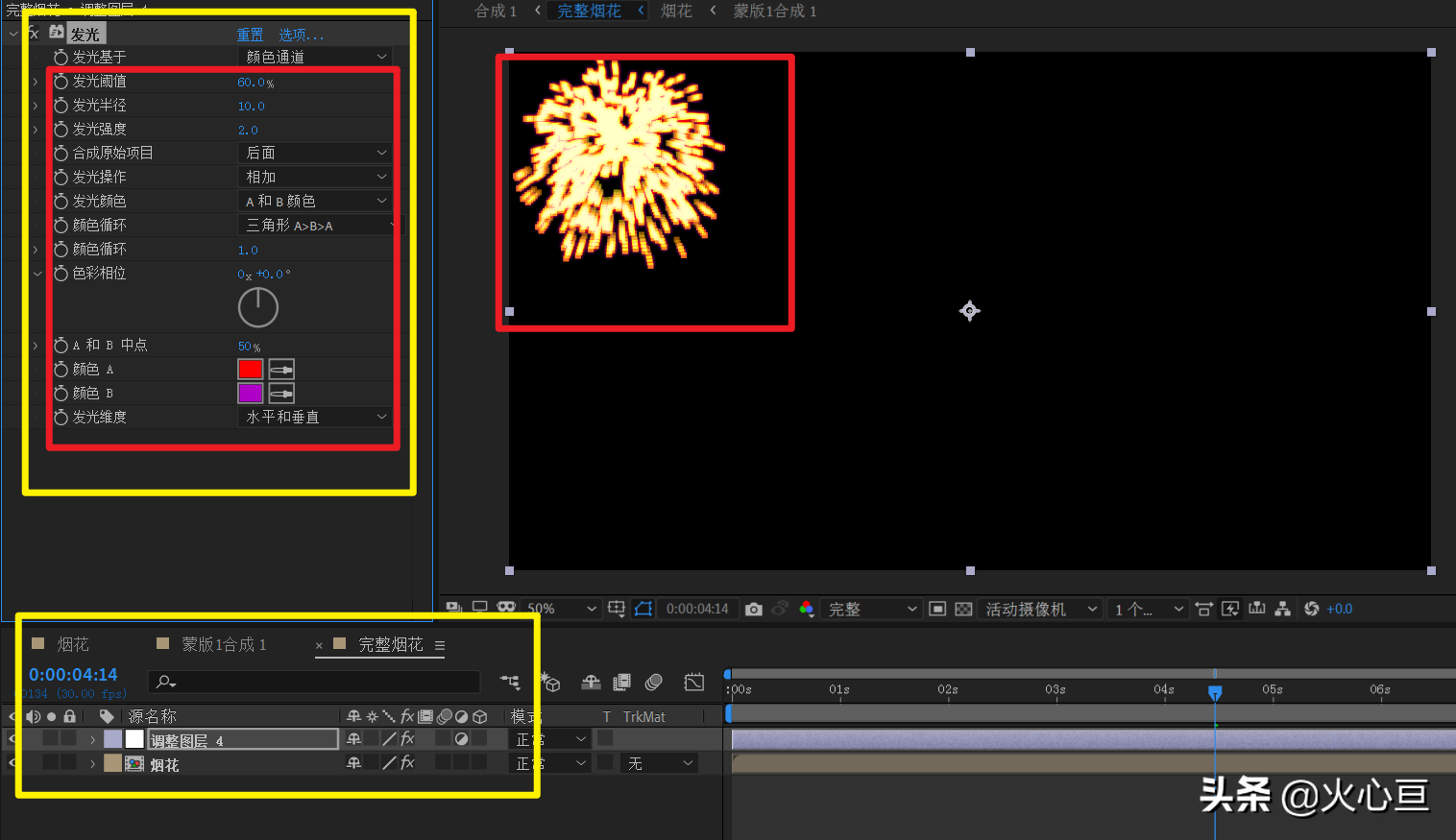This screenshot has height=840, width=1456.
Task: Click hide shy layers icon in timeline
Action: [591, 682]
